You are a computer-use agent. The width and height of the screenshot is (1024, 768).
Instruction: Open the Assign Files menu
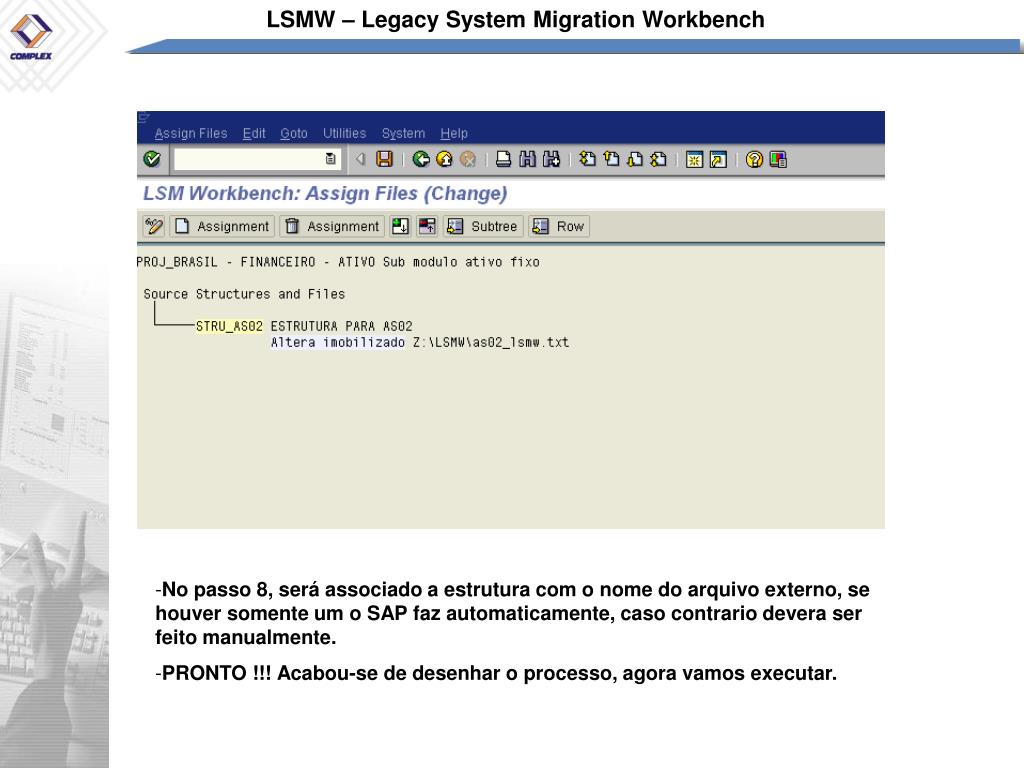coord(191,133)
